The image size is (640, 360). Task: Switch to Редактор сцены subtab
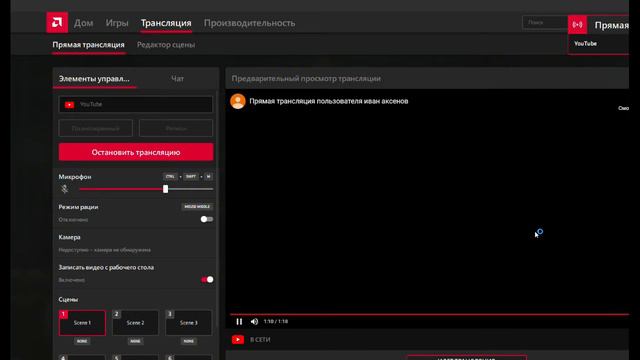[x=166, y=45]
